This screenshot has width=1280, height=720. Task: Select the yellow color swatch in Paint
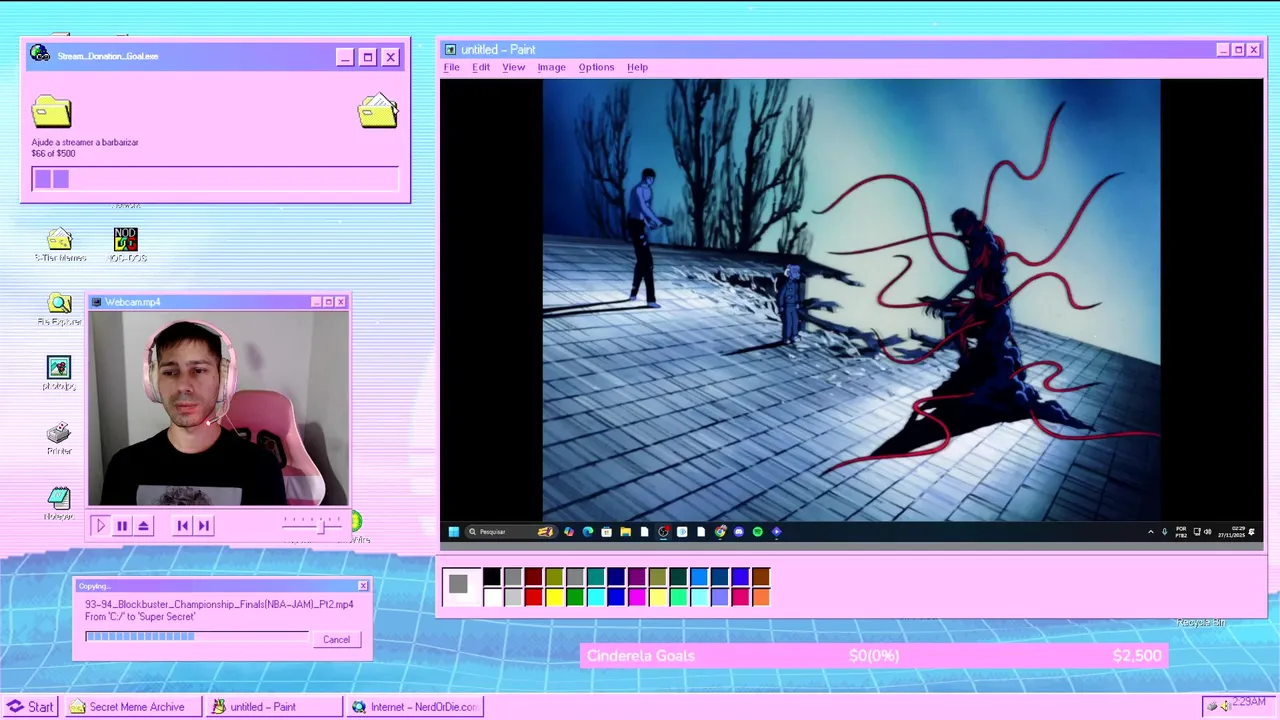coord(554,597)
